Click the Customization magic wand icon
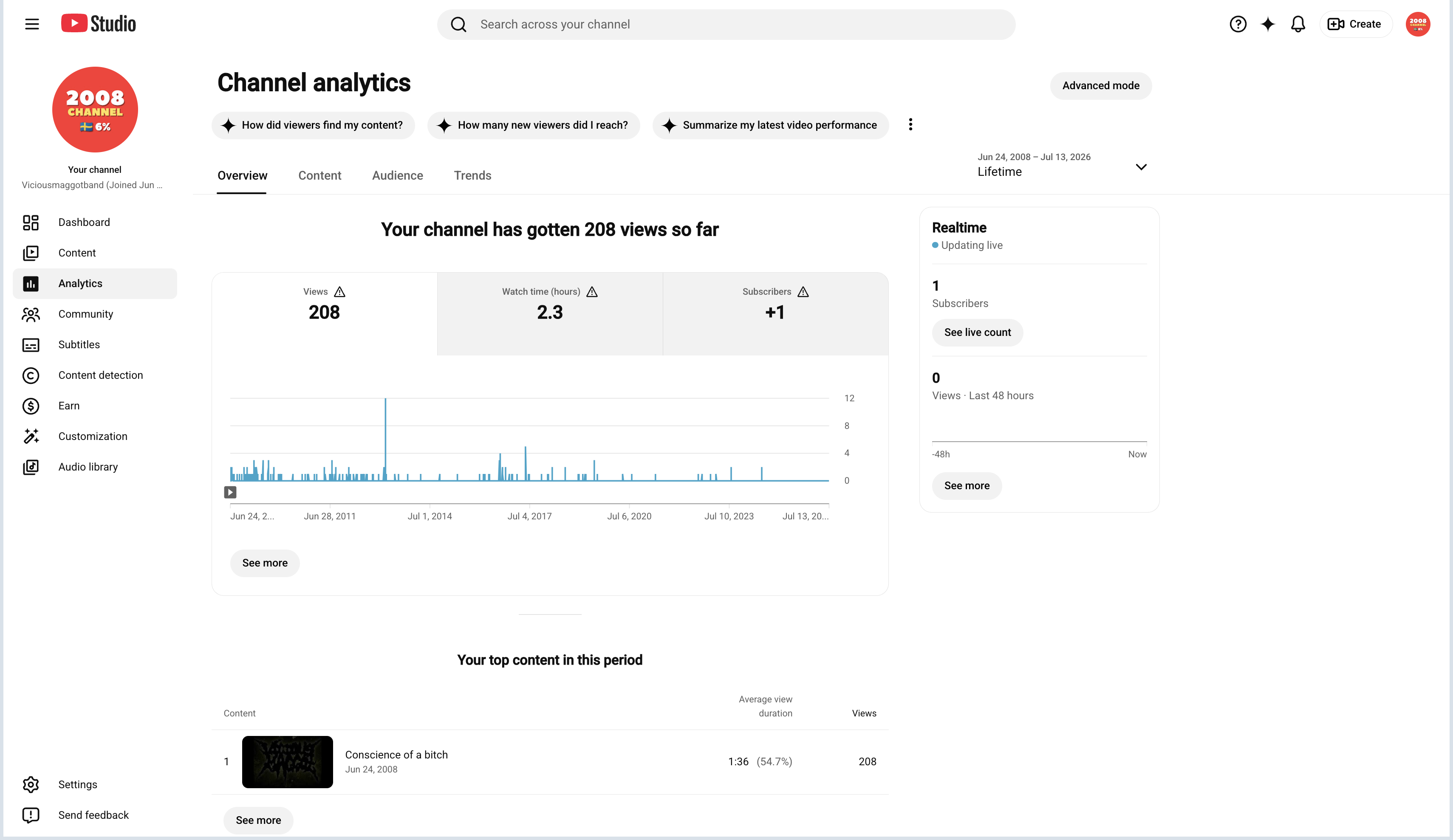 [x=31, y=437]
